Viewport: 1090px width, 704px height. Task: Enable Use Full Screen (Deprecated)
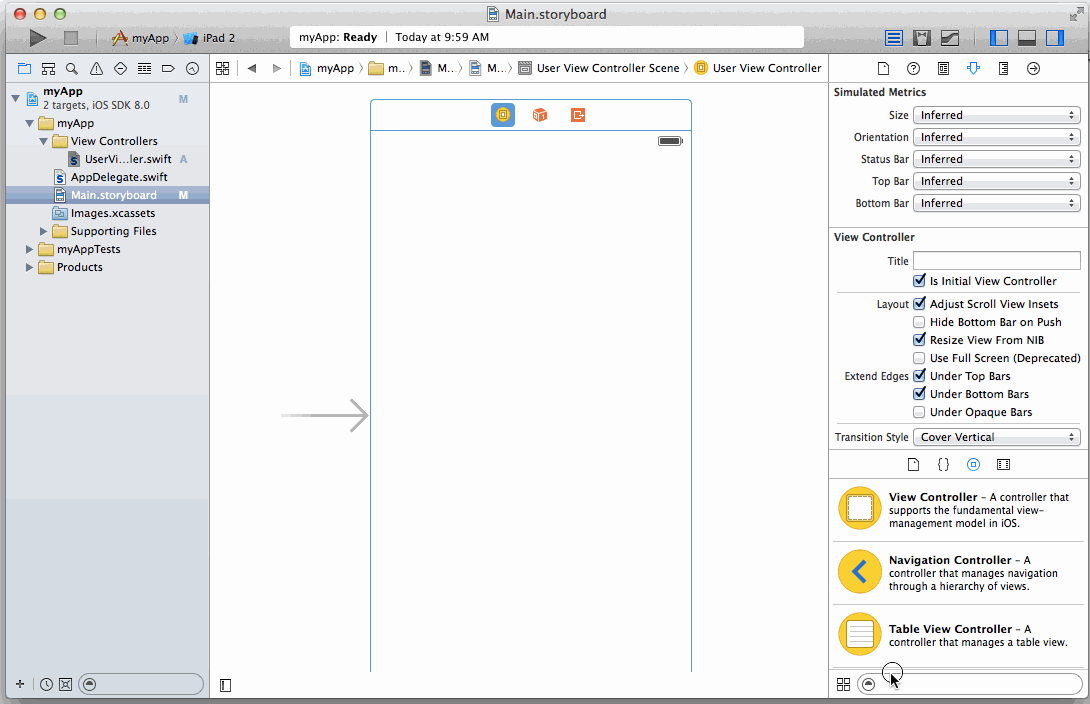(x=919, y=358)
